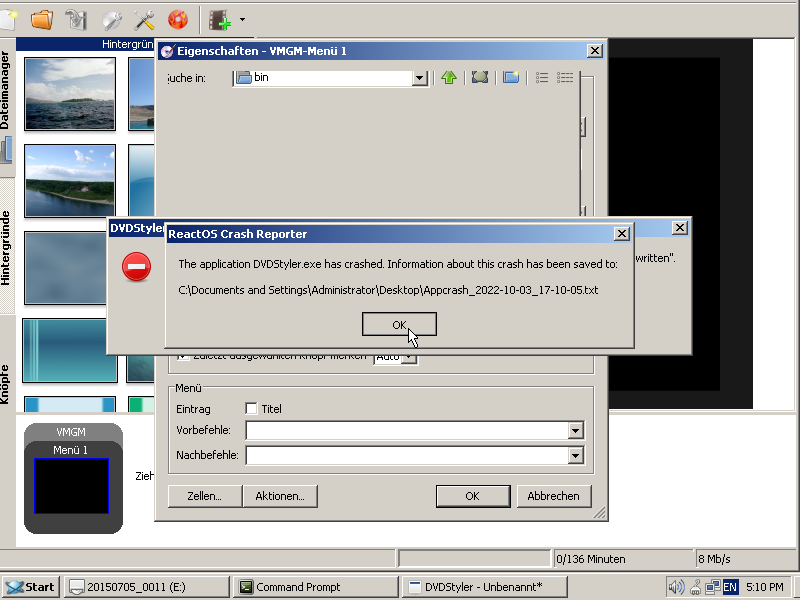Open the ReactOS Start menu

coord(31,587)
